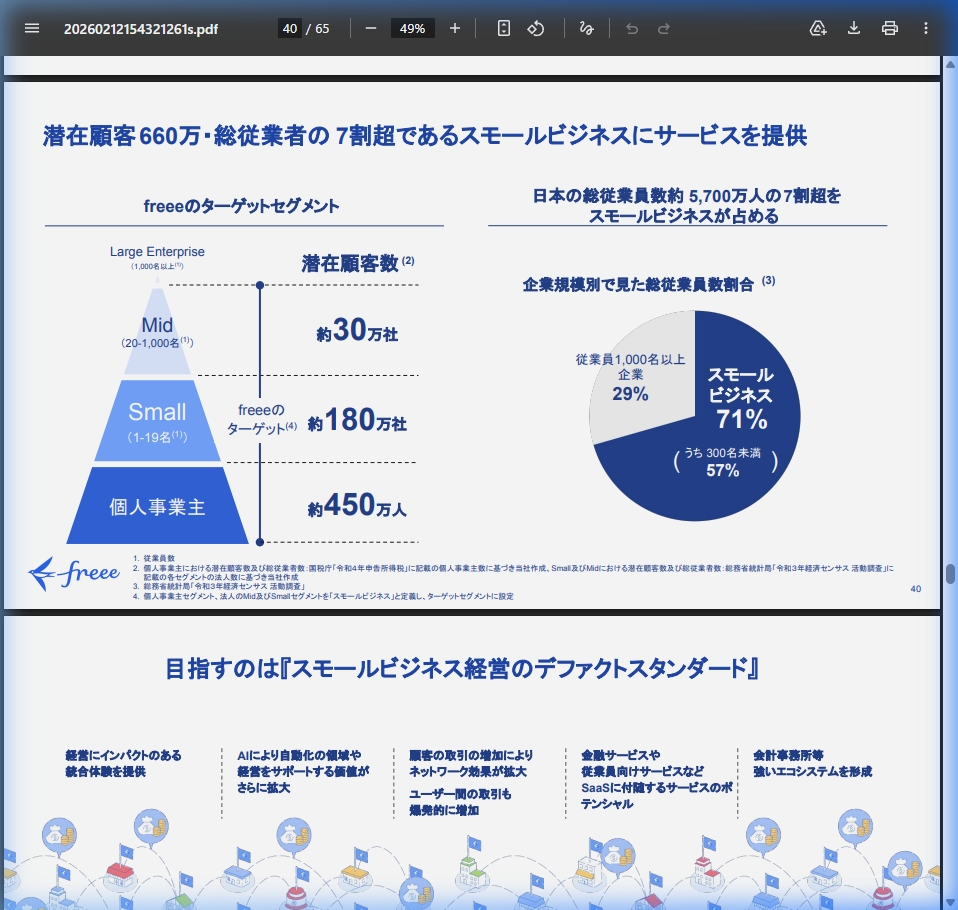Click the 'freeeのターゲット' label

[261, 419]
